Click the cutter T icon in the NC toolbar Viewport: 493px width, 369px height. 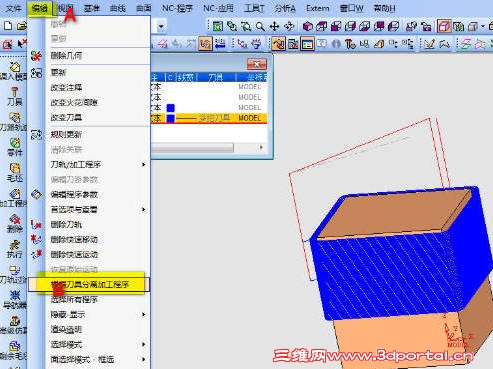350,44
